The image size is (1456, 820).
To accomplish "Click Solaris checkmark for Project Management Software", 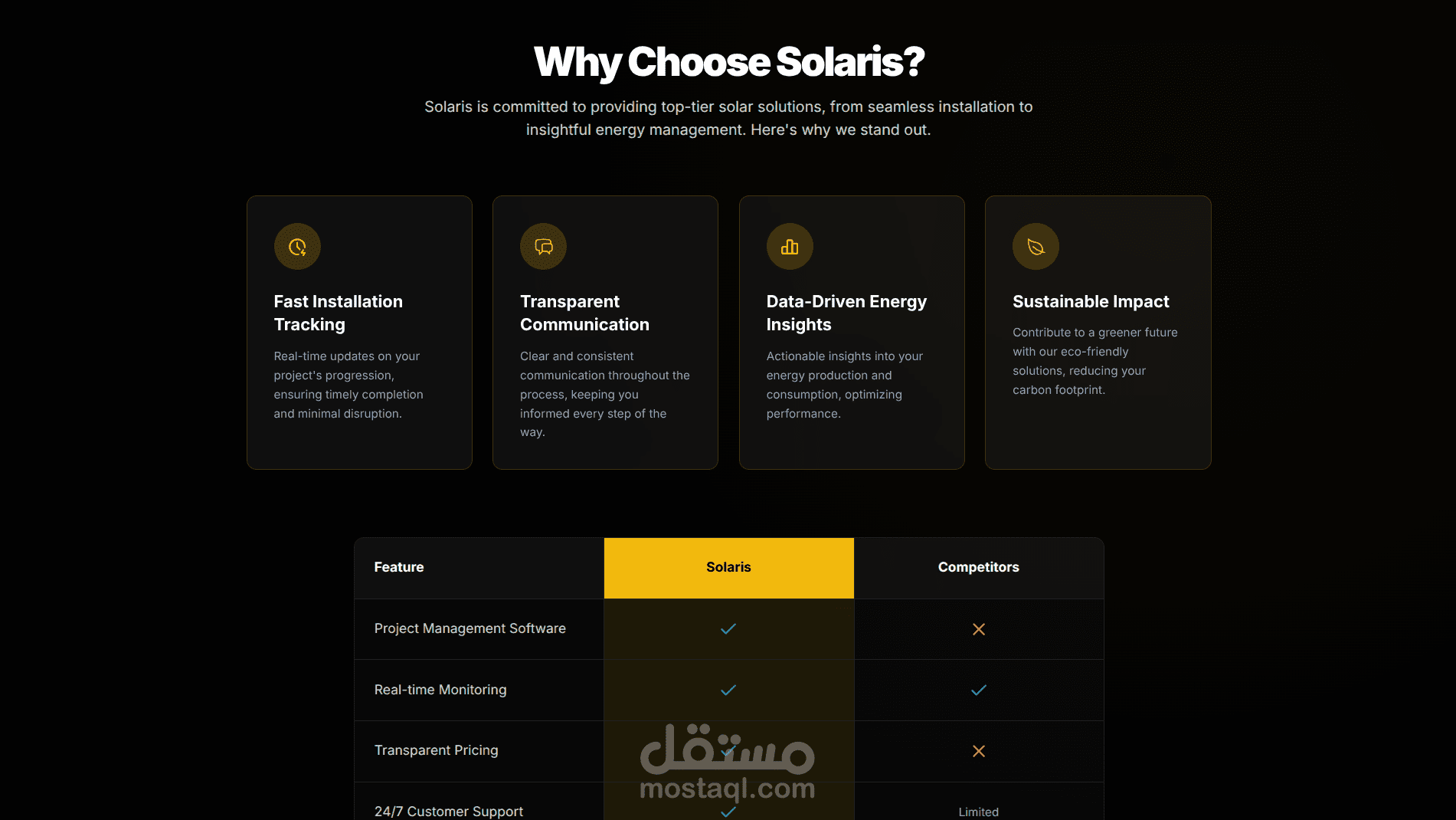I will pos(728,628).
